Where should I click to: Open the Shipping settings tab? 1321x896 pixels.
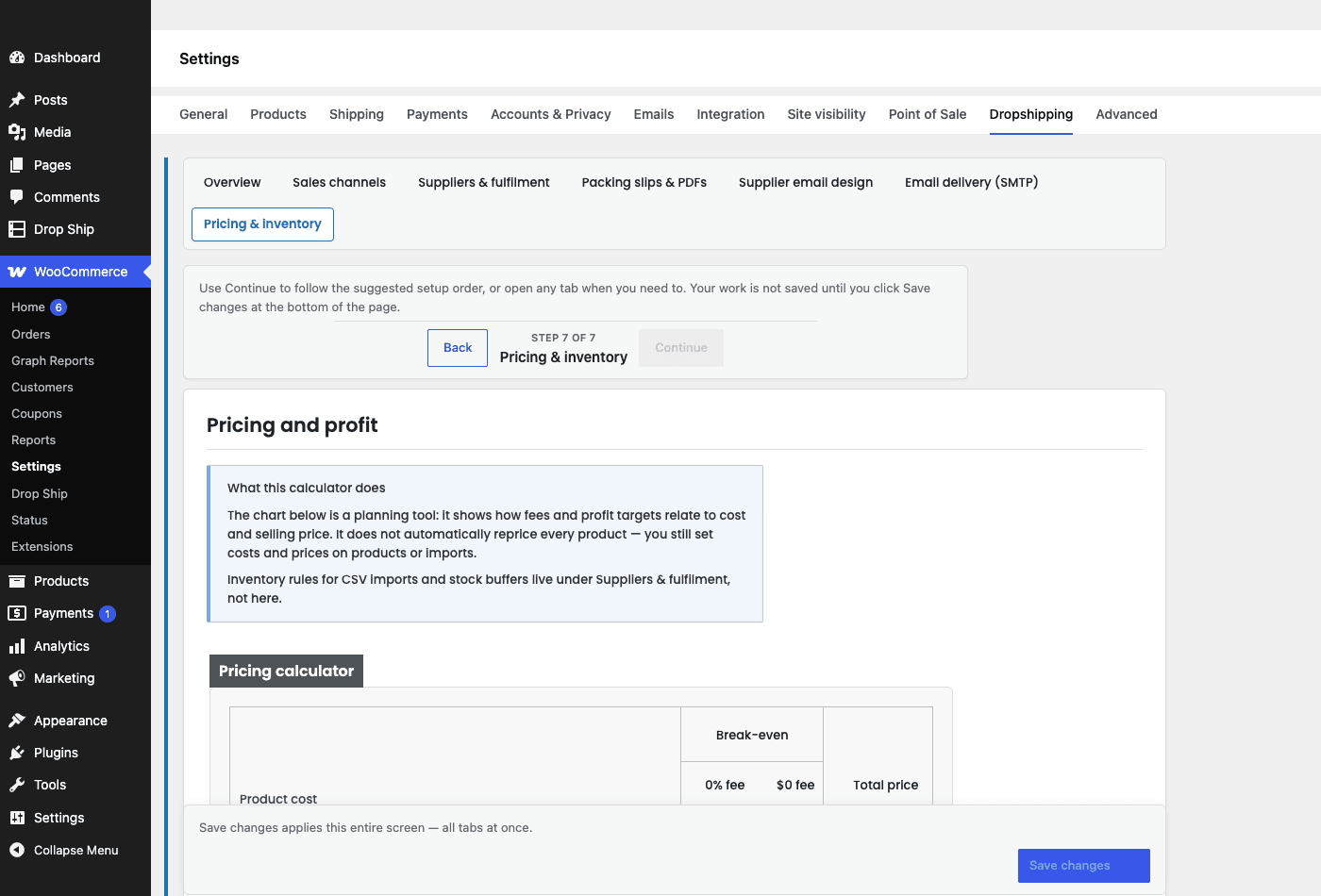[x=357, y=114]
